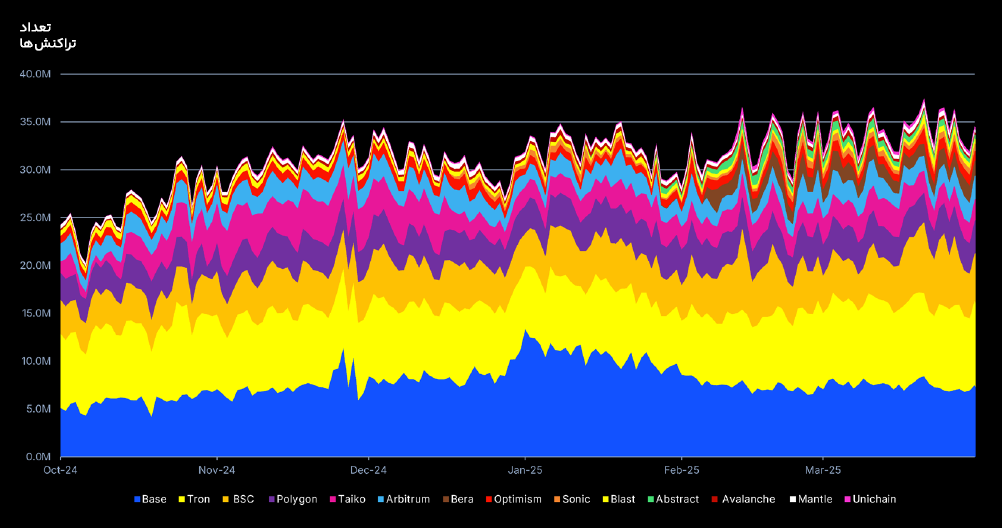Click the 40.0M y-axis label
This screenshot has width=1002, height=528.
click(35, 74)
